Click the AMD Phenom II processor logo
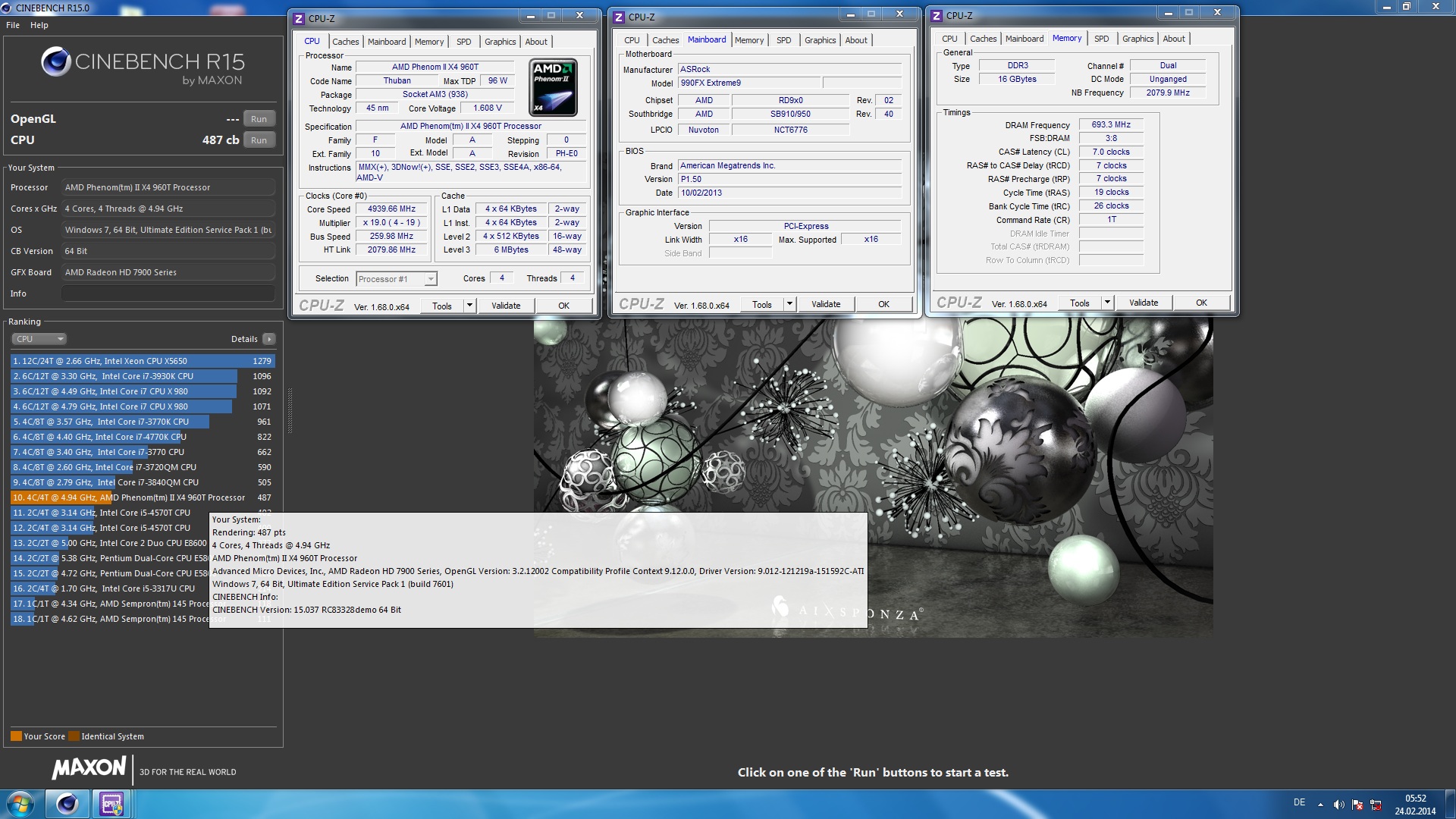 (x=553, y=87)
